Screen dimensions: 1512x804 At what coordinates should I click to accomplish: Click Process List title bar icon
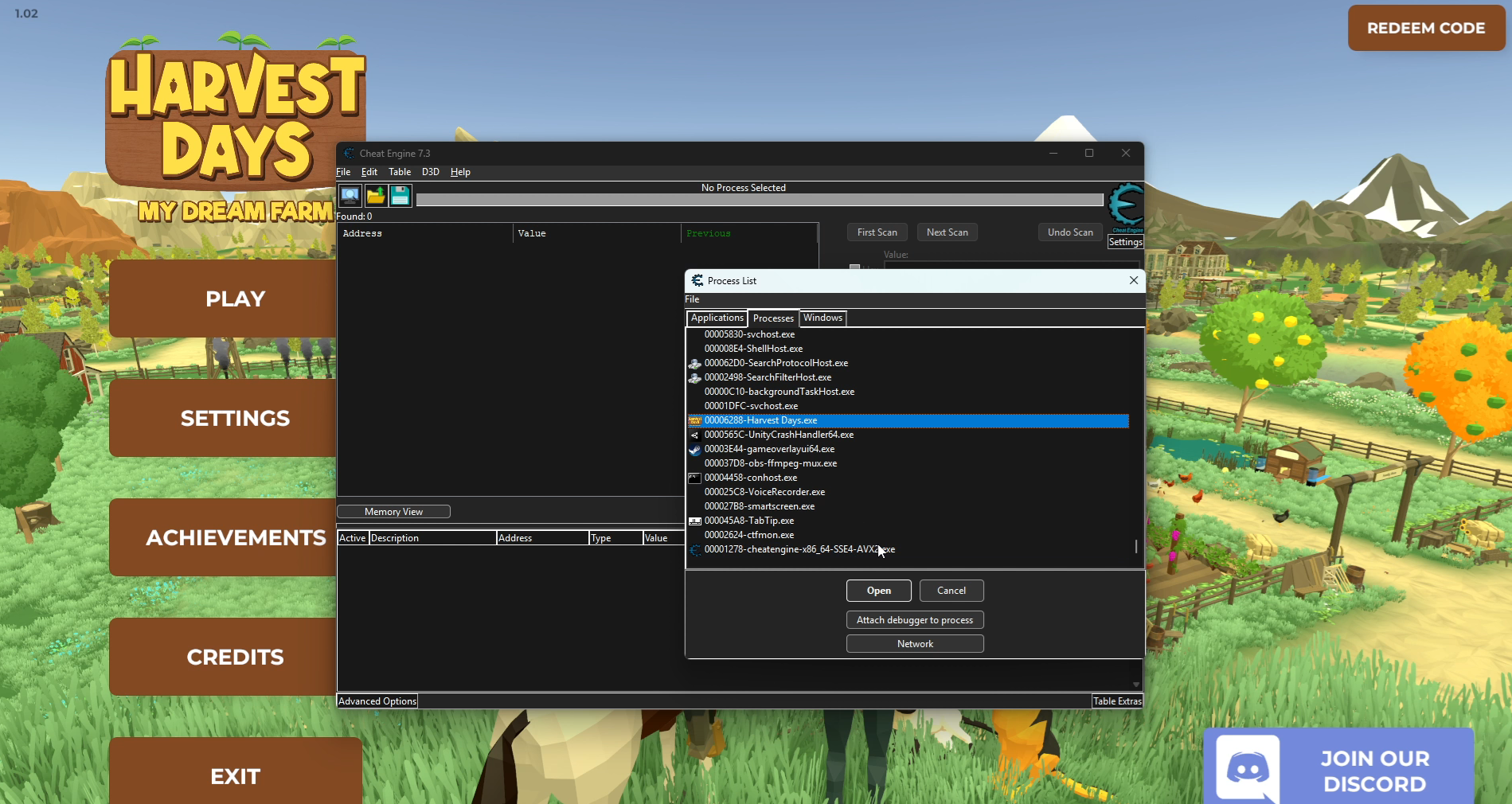tap(697, 280)
